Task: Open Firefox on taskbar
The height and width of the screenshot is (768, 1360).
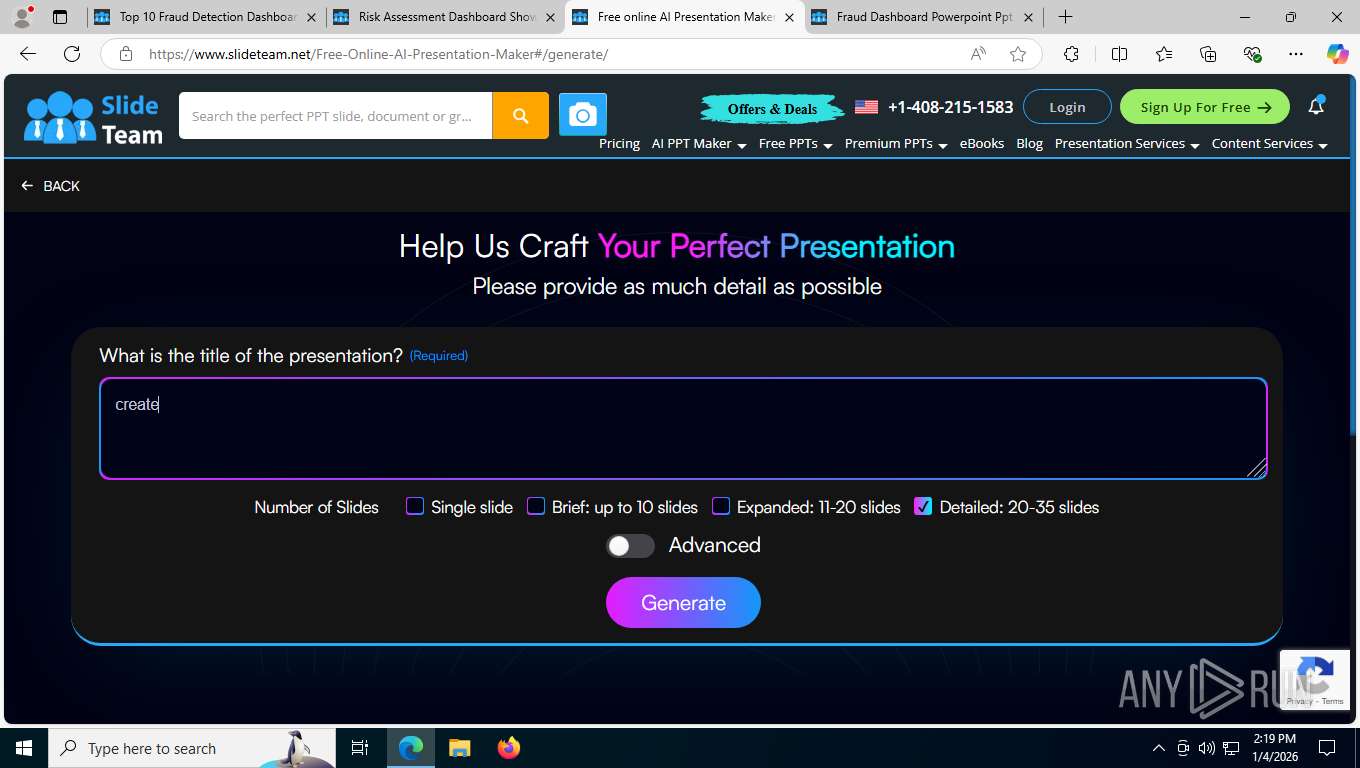Action: (508, 748)
